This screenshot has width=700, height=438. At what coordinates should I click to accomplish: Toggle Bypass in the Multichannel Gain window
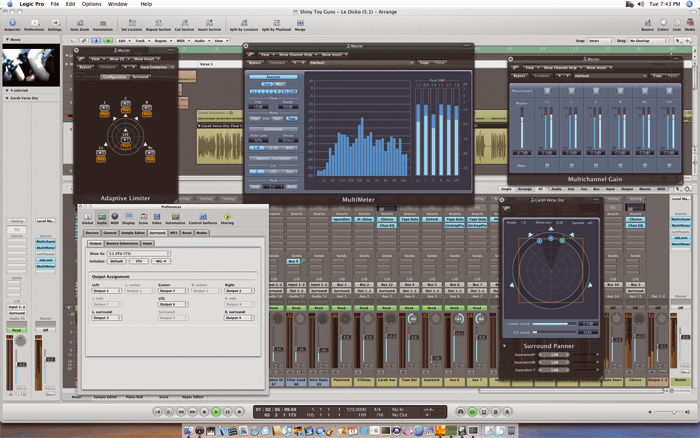519,75
